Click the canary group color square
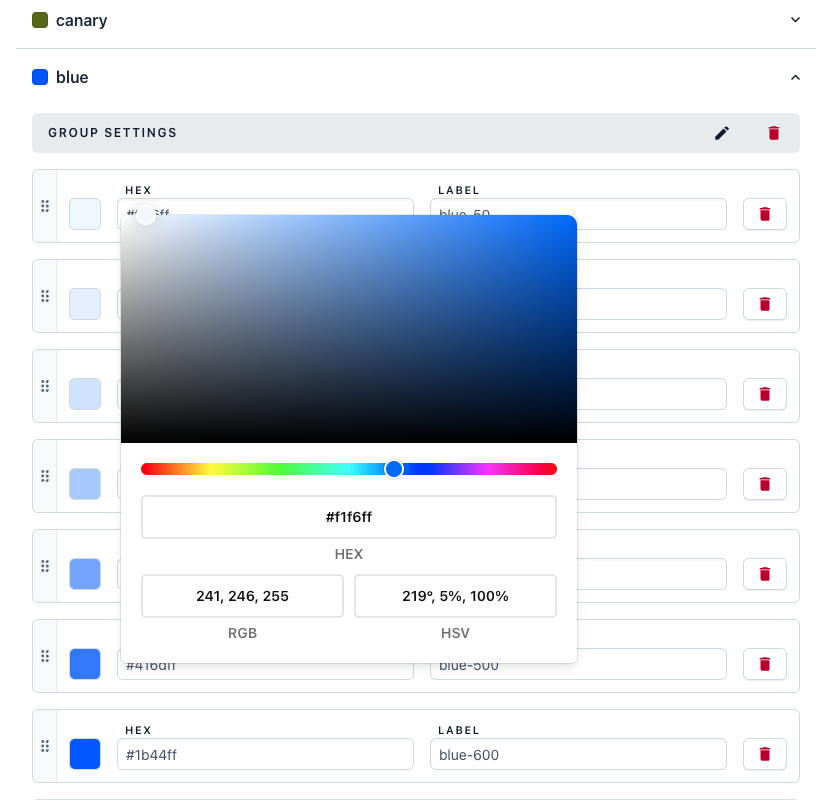The width and height of the screenshot is (823, 800). tap(40, 20)
